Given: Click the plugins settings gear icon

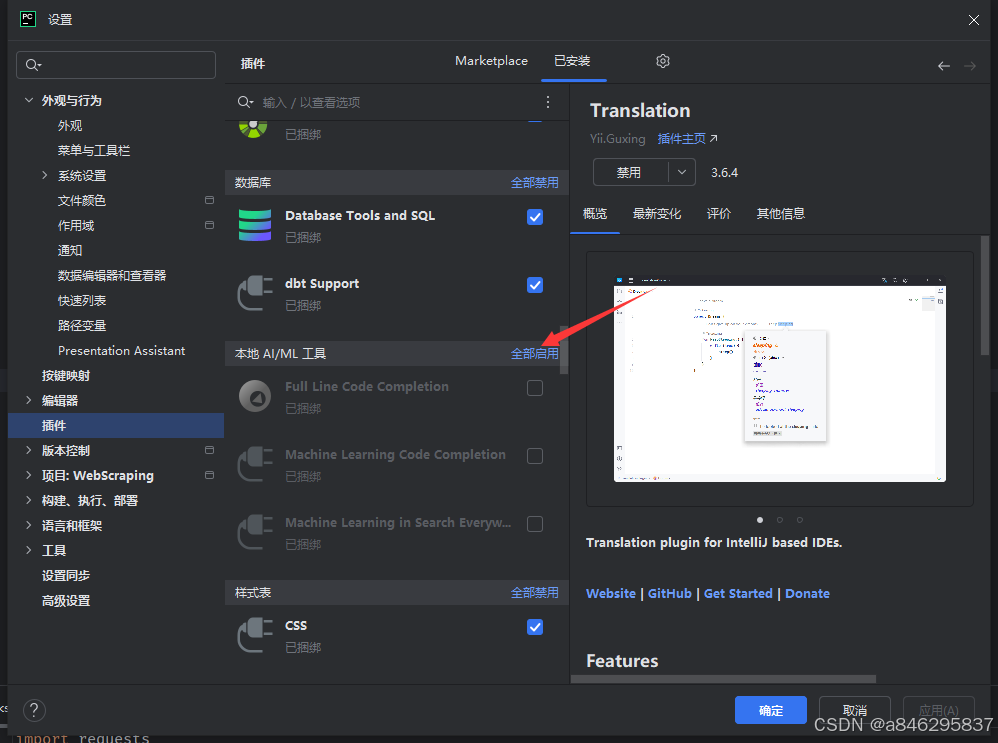Looking at the screenshot, I should coord(663,61).
